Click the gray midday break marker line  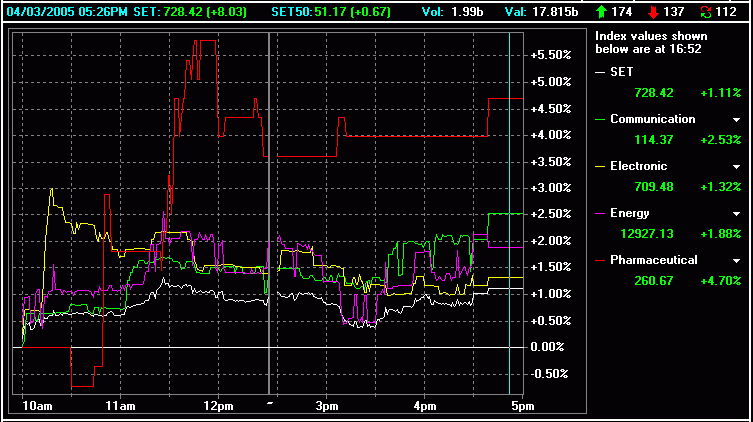[269, 214]
